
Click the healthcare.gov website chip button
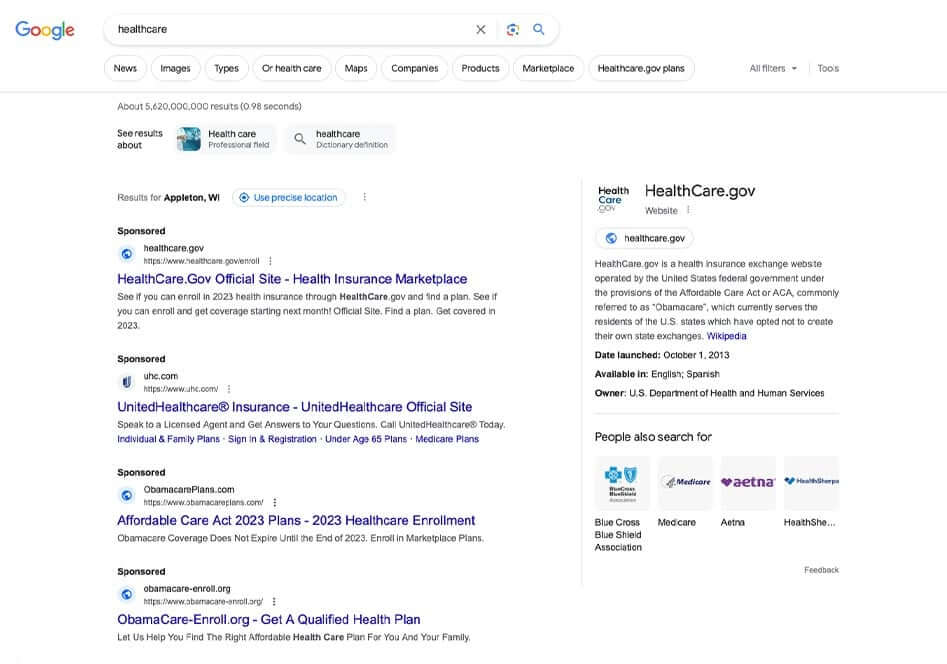click(x=644, y=238)
